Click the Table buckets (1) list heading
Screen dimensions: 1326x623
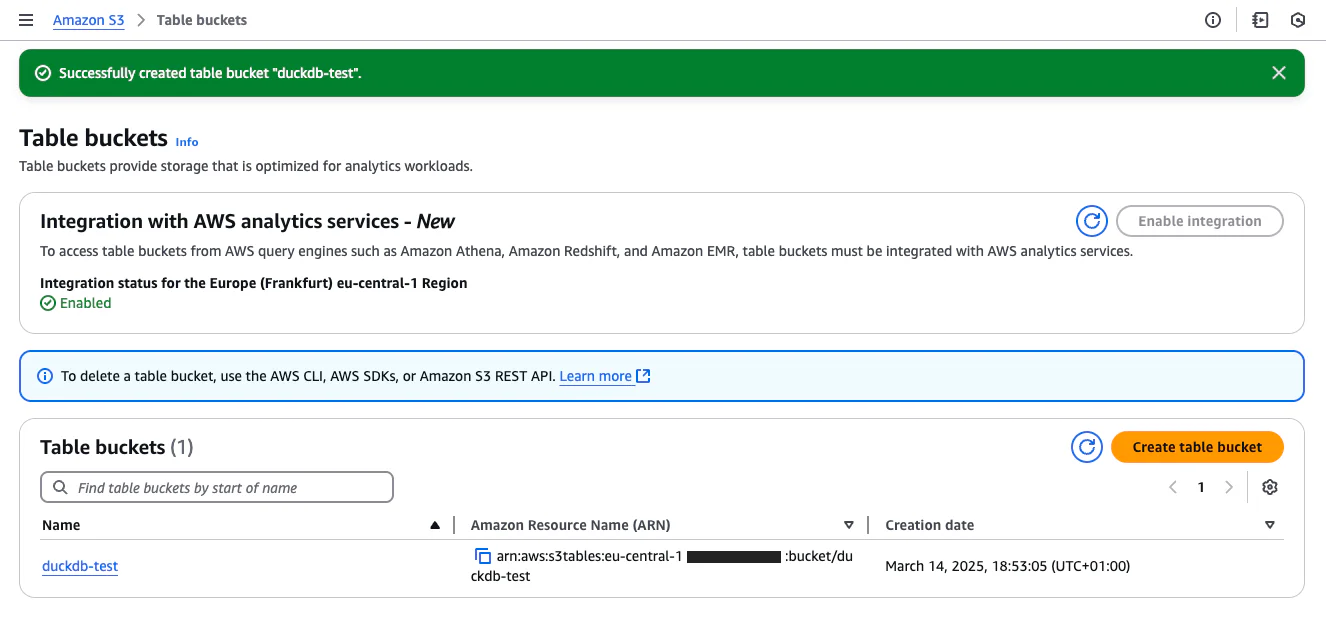(117, 447)
